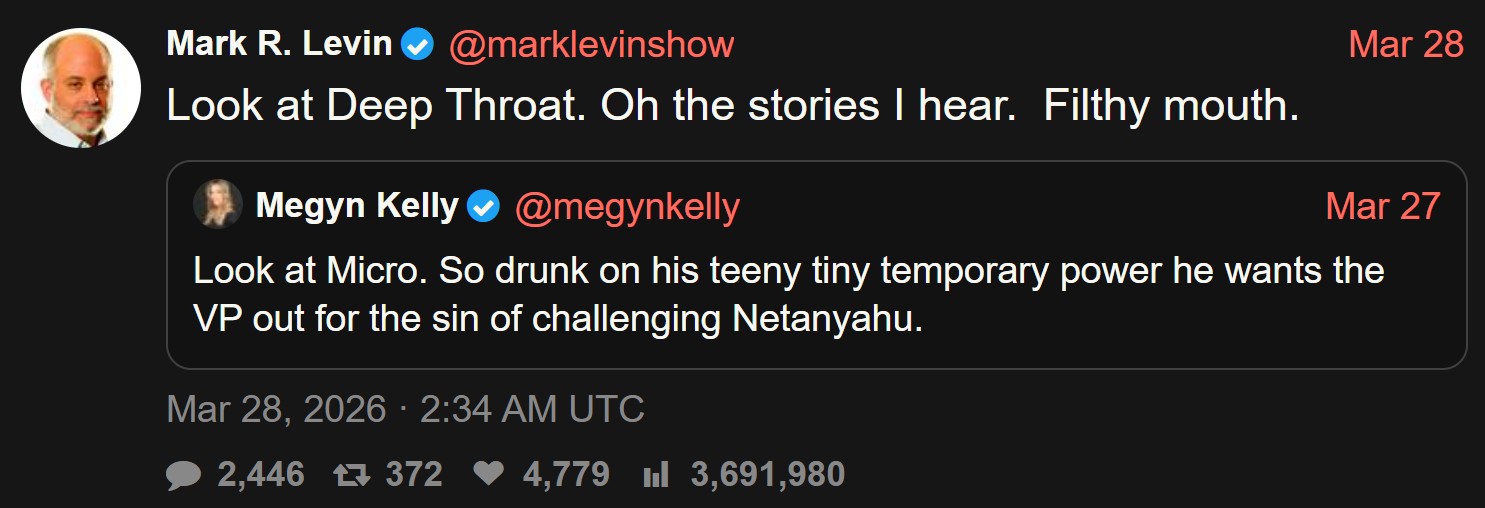
Task: Click the 4,779 likes count
Action: coord(566,474)
